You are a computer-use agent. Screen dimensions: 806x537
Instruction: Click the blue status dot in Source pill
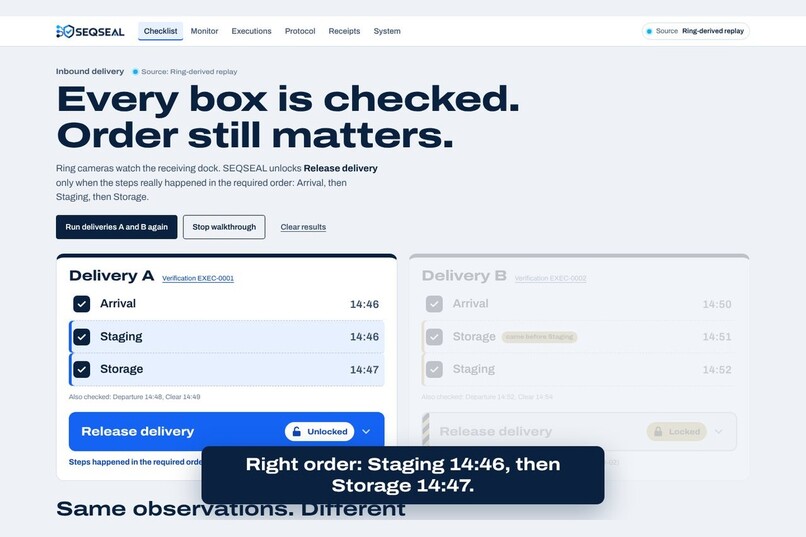649,31
